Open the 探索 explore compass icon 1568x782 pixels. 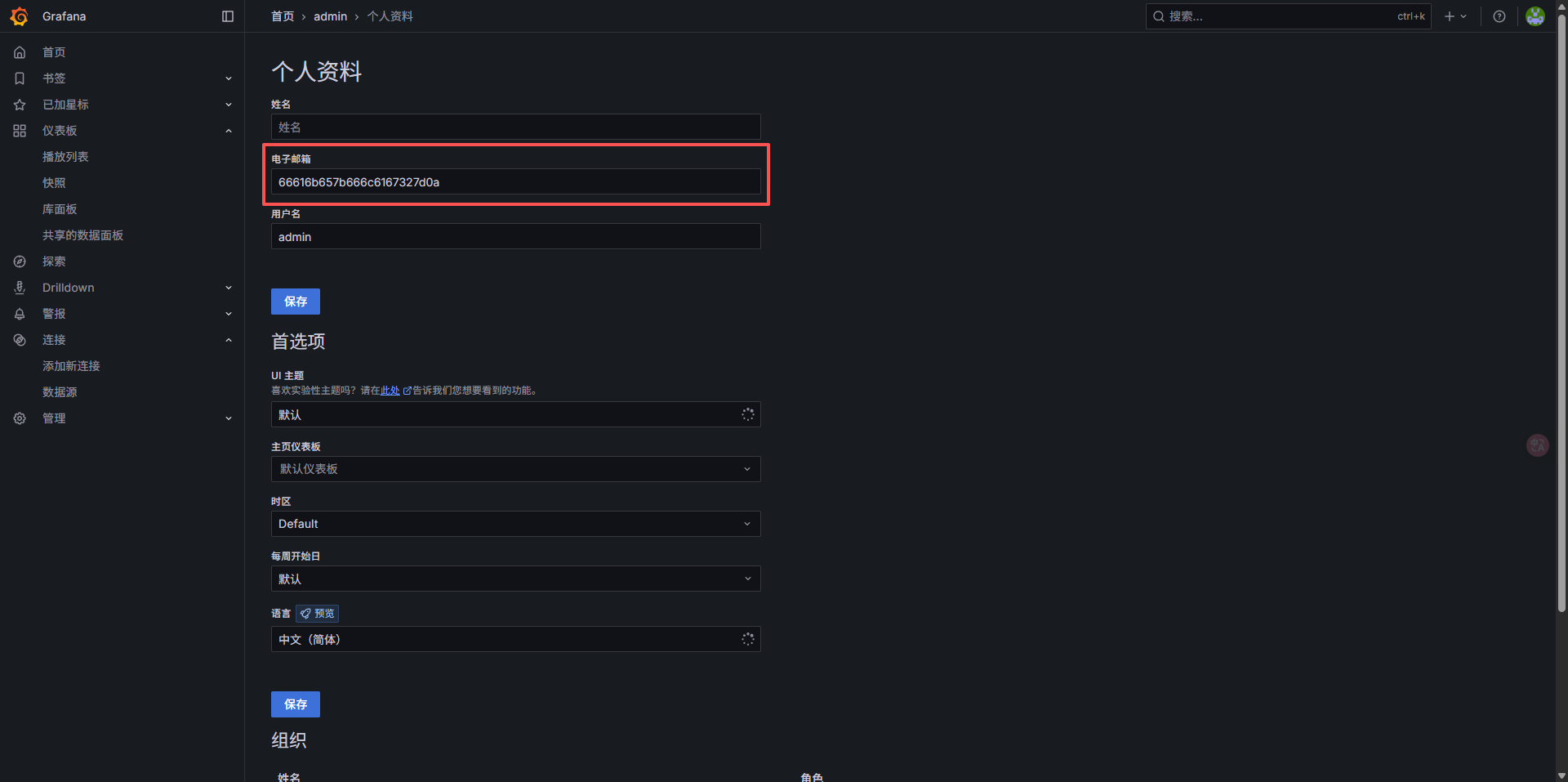pyautogui.click(x=20, y=261)
